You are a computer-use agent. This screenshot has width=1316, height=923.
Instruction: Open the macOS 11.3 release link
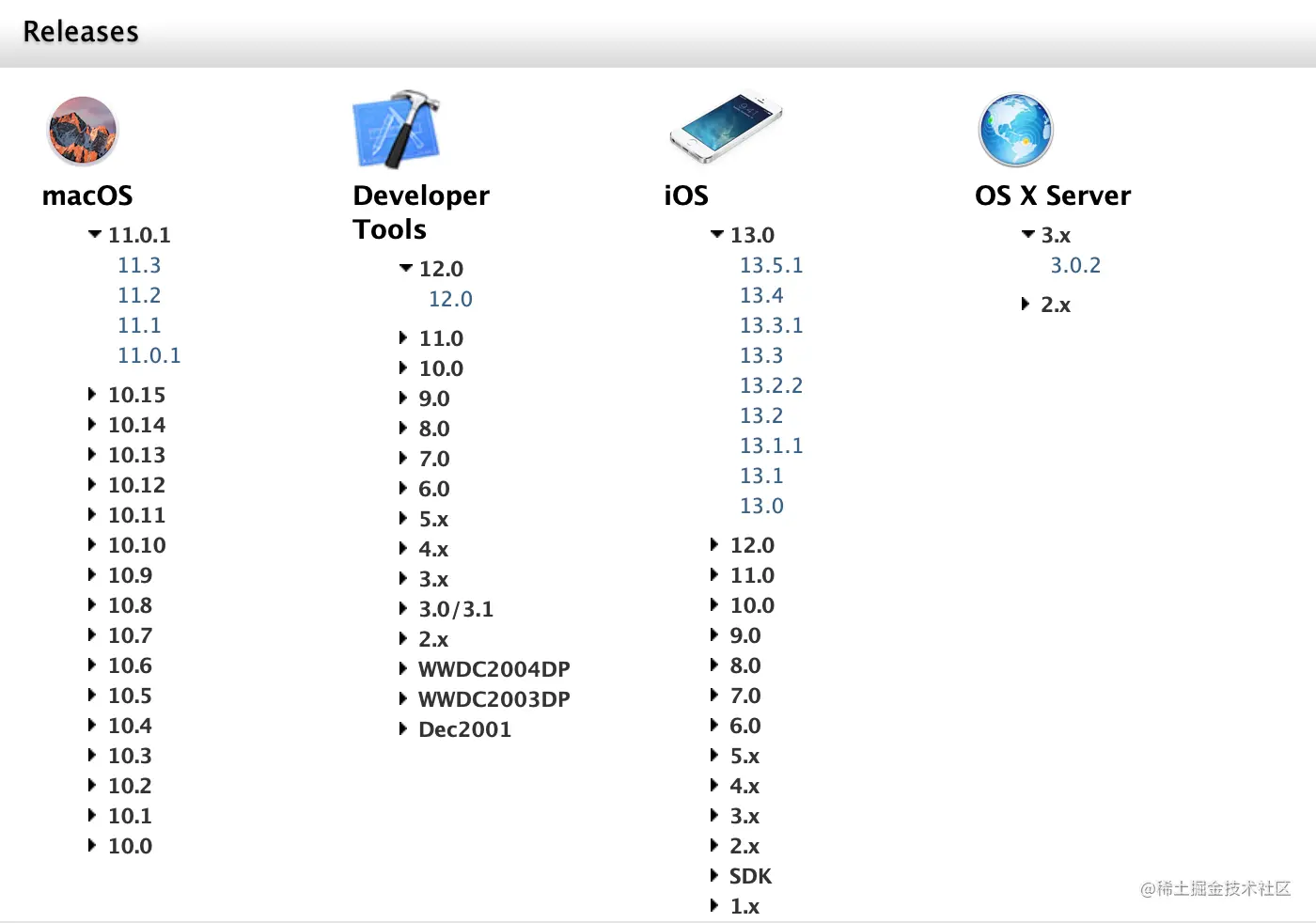139,265
